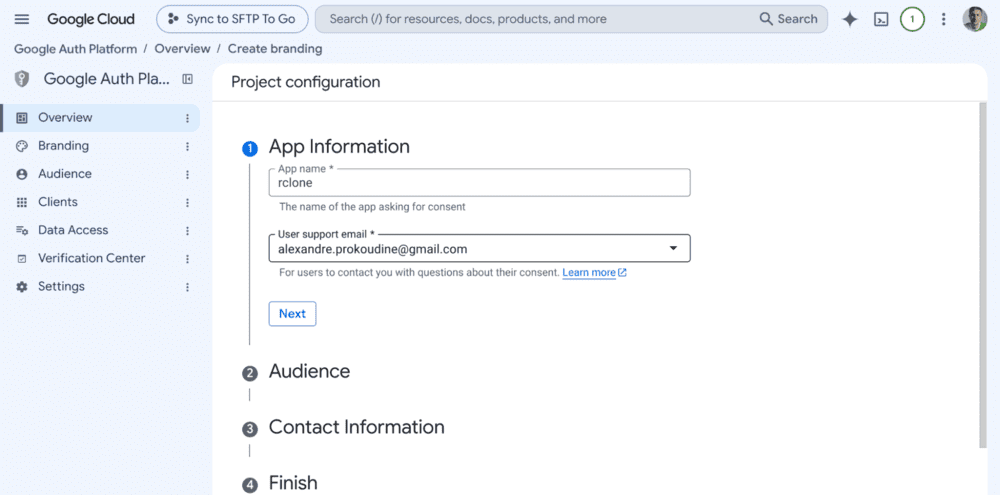1000x495 pixels.
Task: Click the User support email dropdown arrow
Action: click(x=673, y=249)
